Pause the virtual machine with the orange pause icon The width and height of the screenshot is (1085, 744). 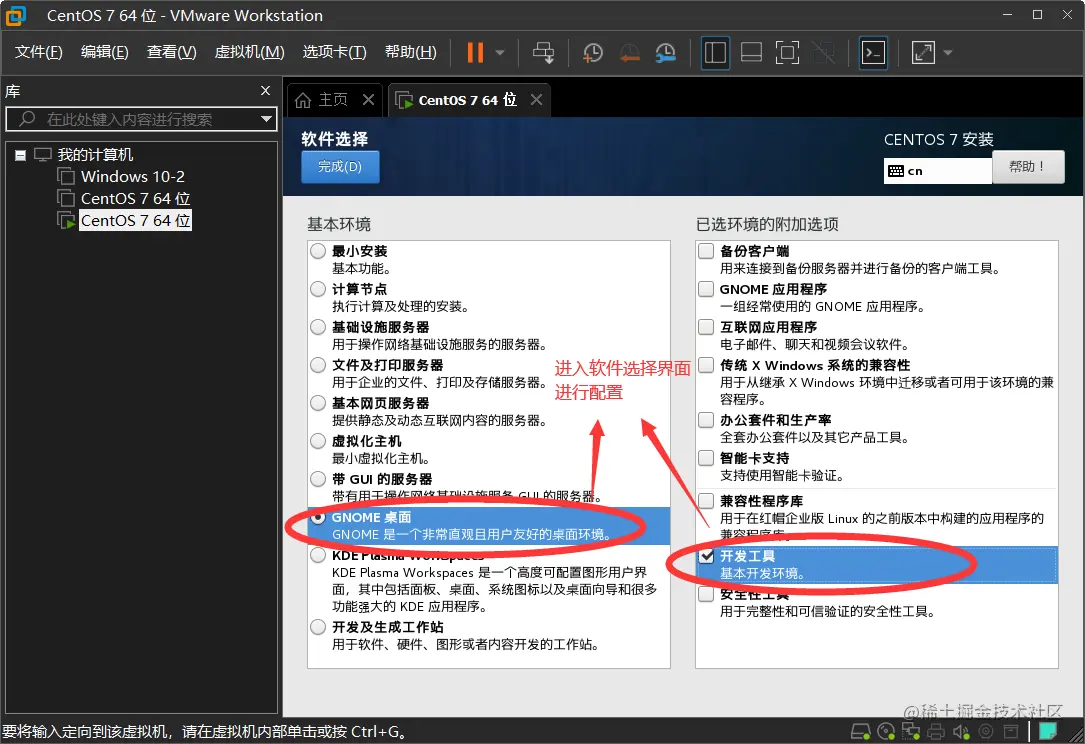[x=475, y=53]
